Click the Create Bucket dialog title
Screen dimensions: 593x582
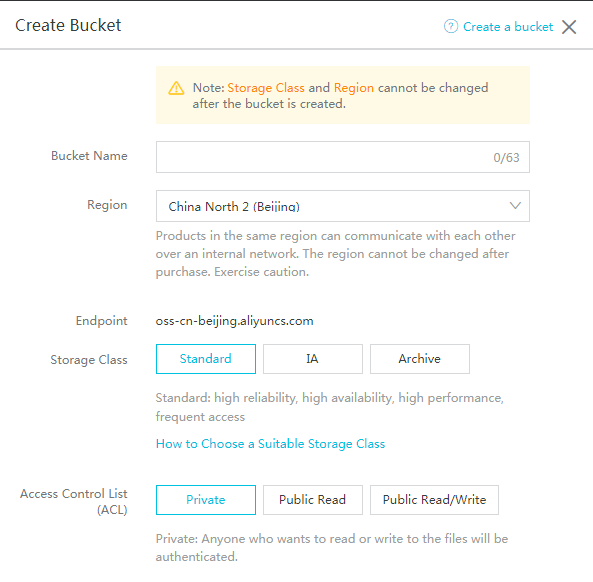pos(68,25)
